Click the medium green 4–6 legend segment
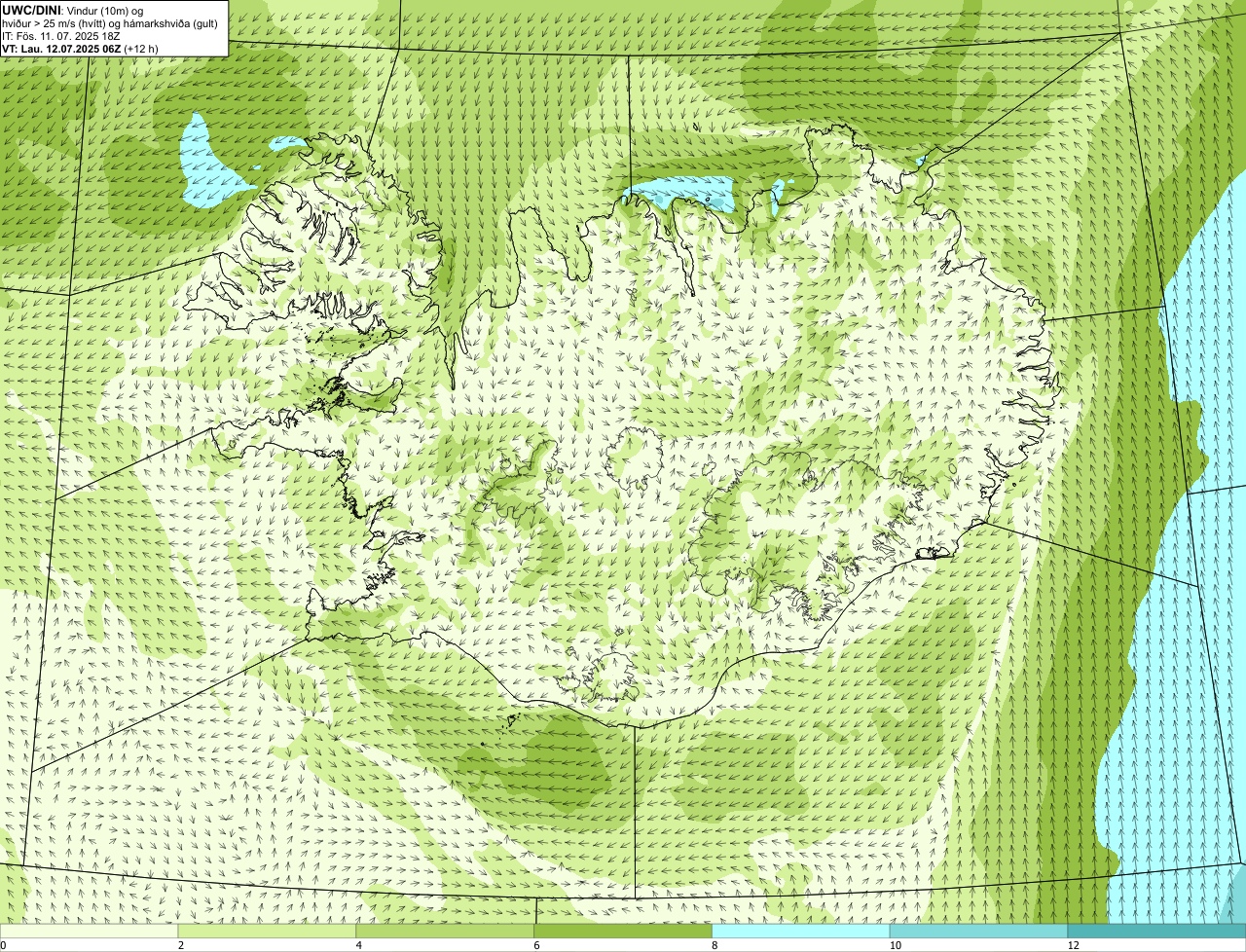1246x952 pixels. (445, 932)
